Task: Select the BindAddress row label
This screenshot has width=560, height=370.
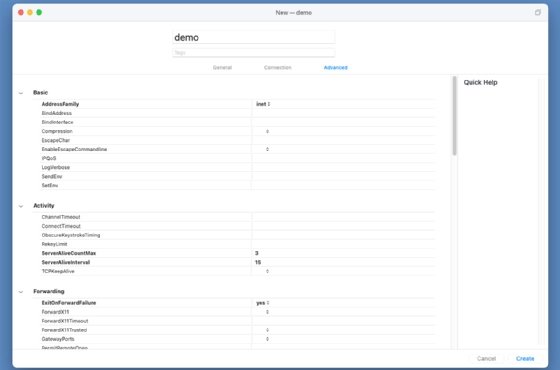Action: [56, 113]
